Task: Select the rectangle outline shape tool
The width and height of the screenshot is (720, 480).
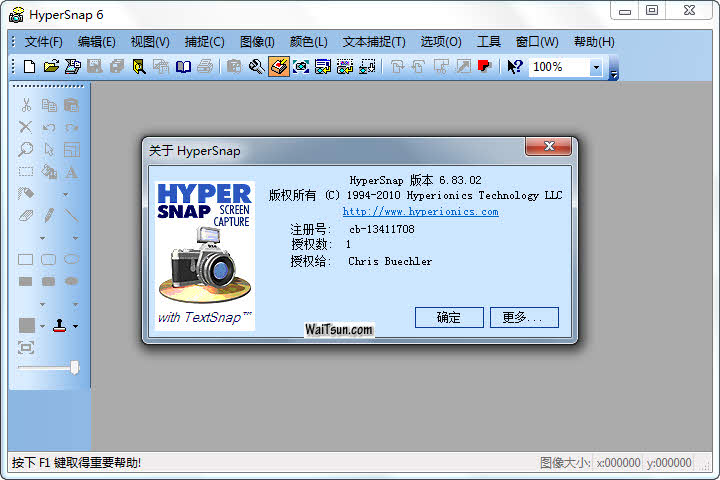Action: (x=26, y=259)
